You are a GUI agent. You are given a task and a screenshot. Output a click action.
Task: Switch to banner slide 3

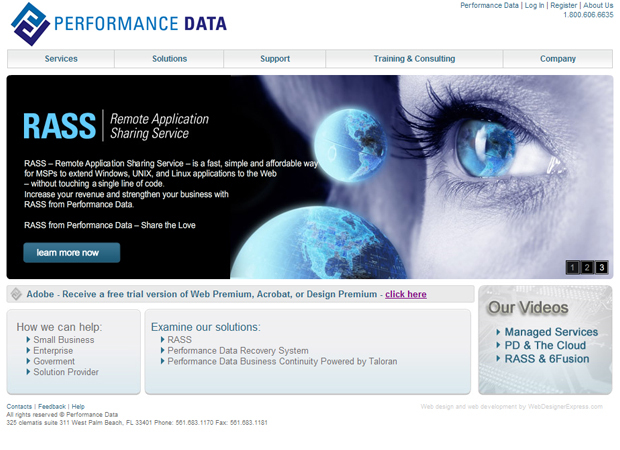coord(601,268)
